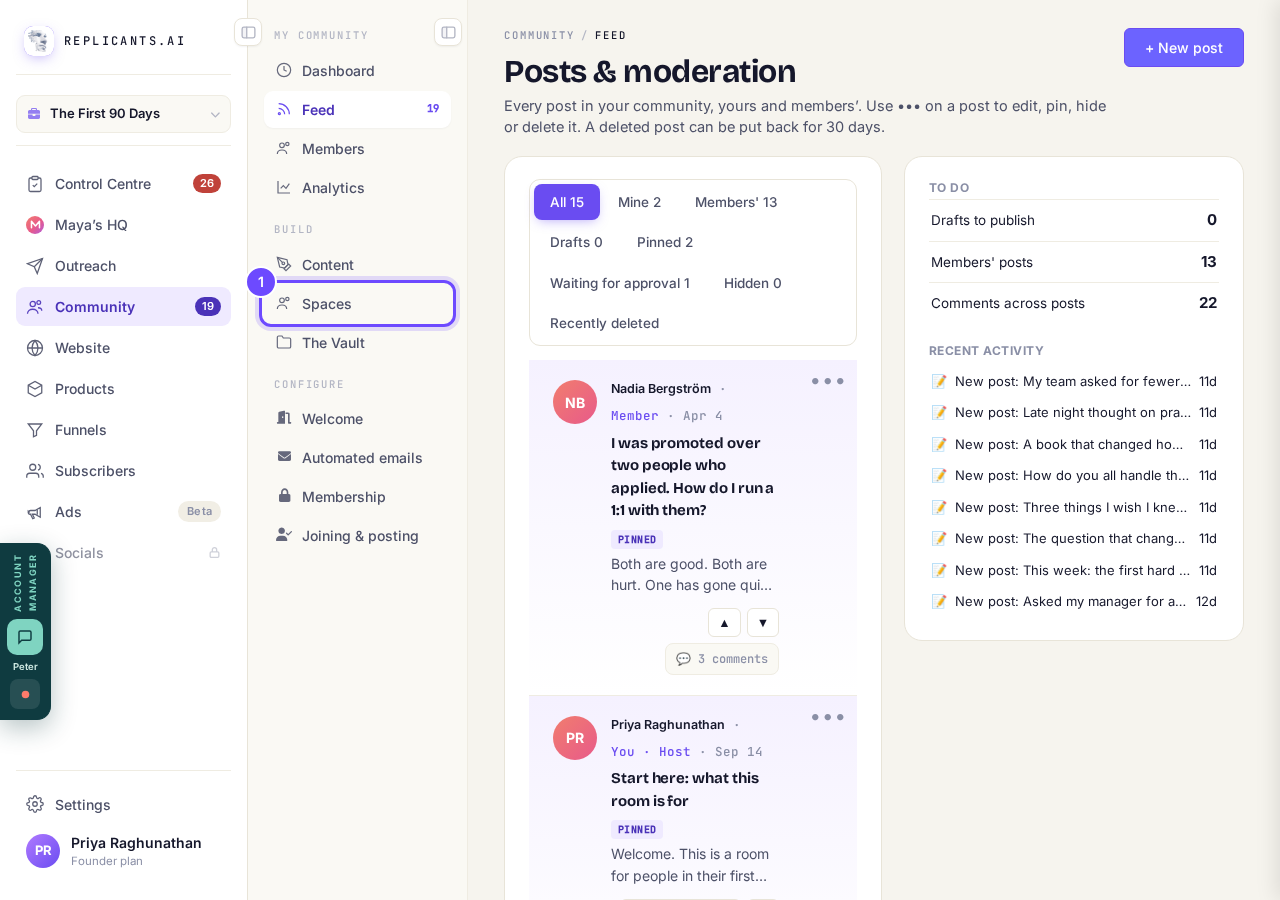Screen dimensions: 1280x900
Task: View the Waiting for approval 1 tab
Action: 620,283
